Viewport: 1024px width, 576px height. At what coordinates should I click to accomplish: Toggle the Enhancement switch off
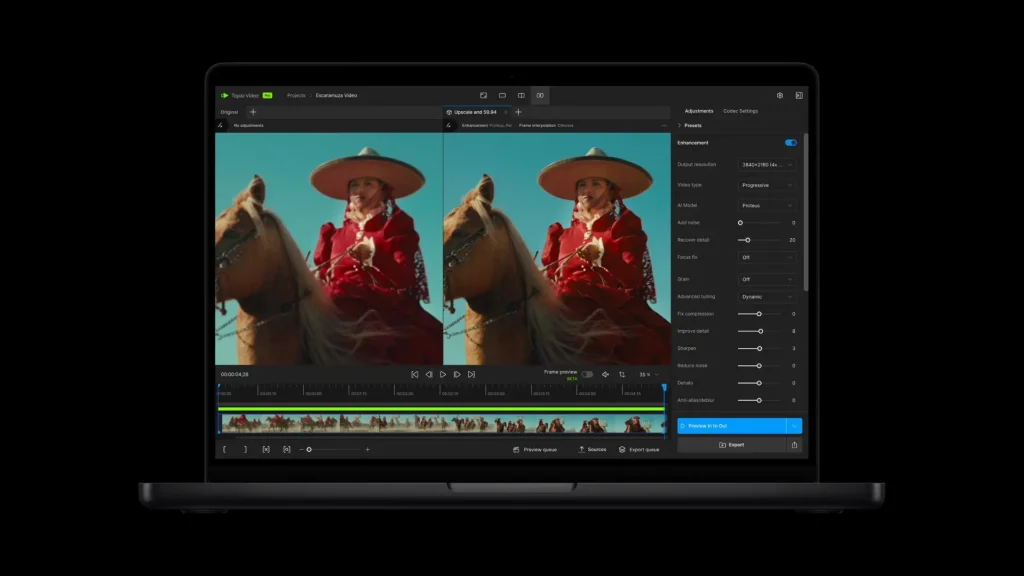(791, 143)
